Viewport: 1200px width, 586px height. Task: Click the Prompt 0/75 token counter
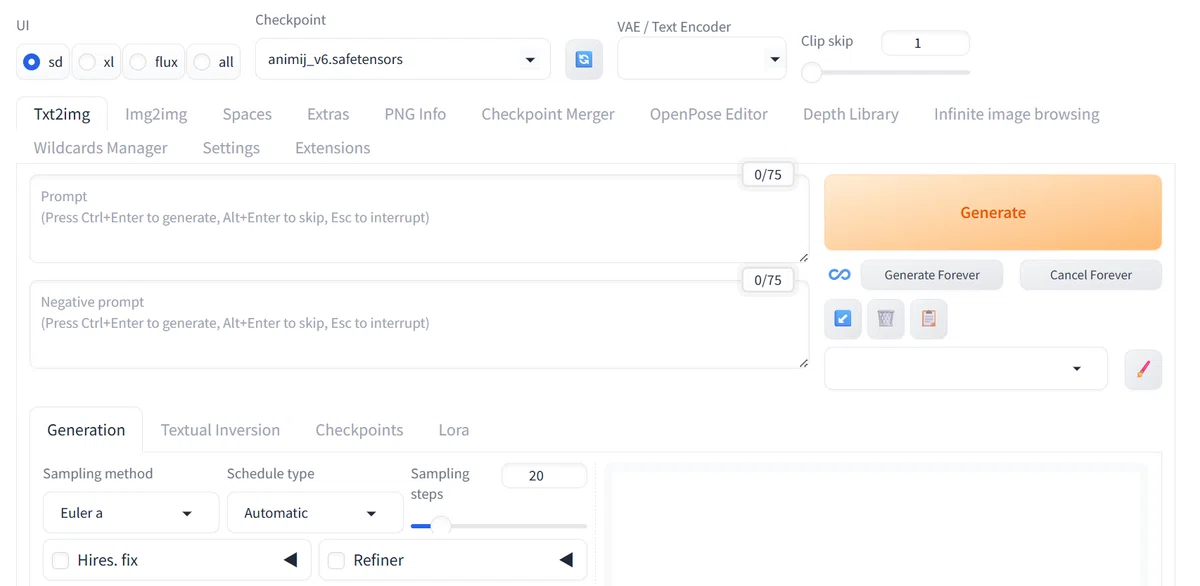tap(768, 175)
